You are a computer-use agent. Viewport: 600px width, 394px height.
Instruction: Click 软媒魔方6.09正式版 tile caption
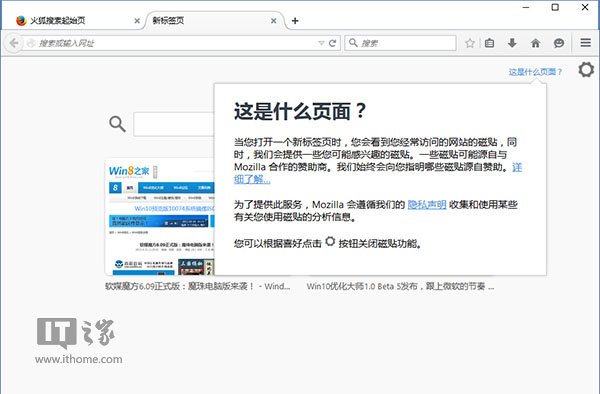[197, 286]
